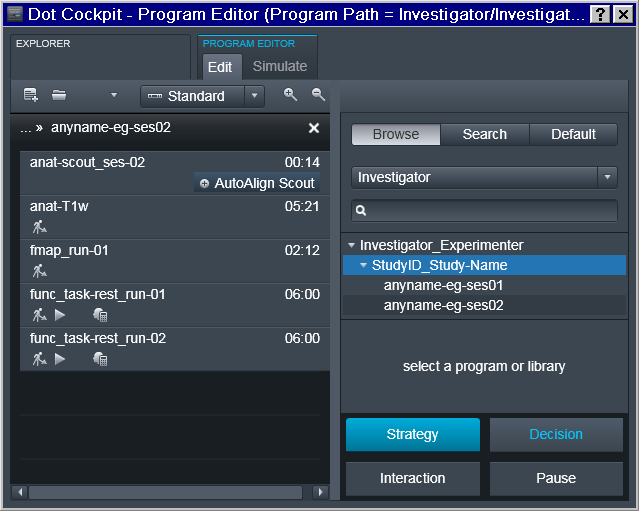
Task: Click the work person icon under func_task-rest_run-02
Action: pos(40,359)
